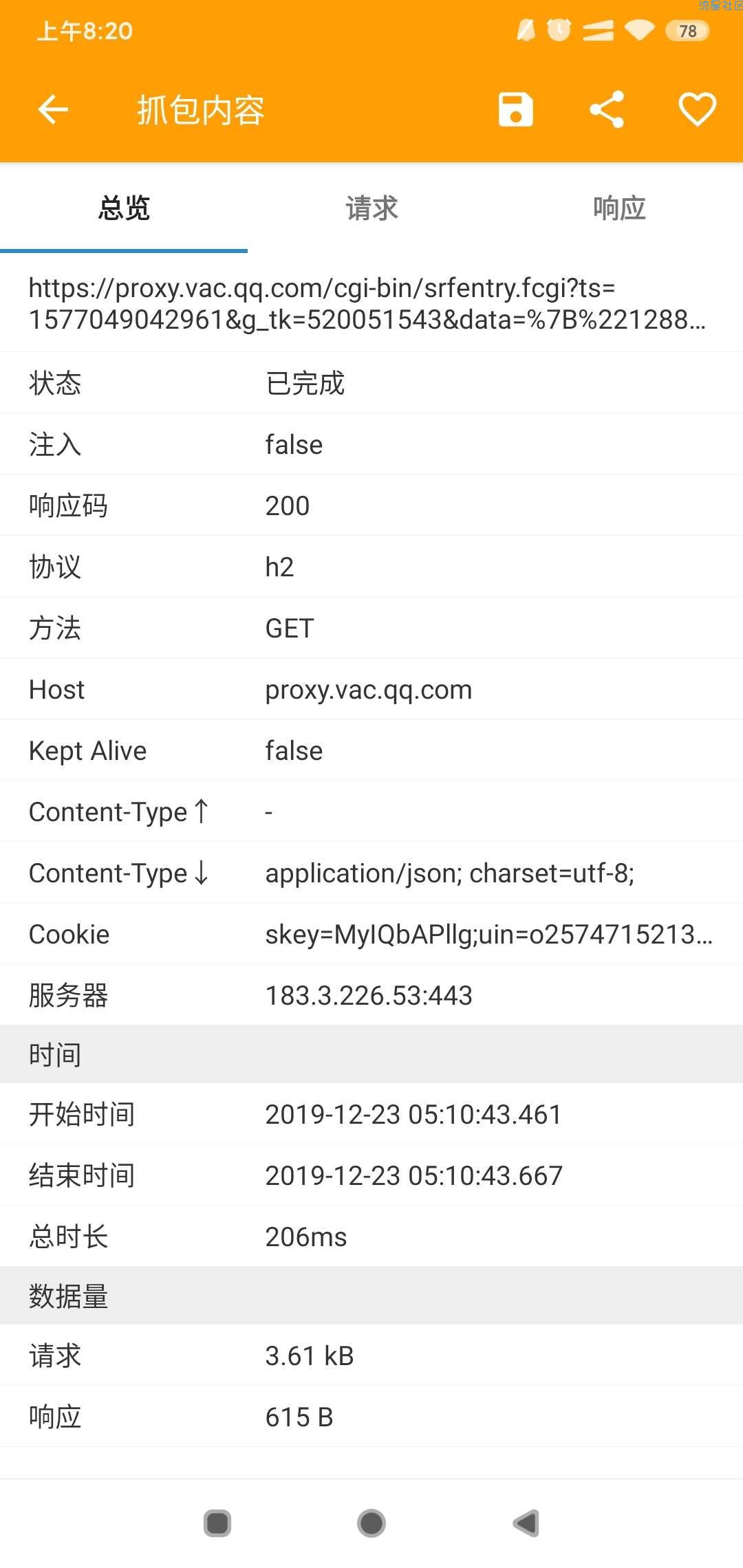This screenshot has height=1568, width=743.
Task: Save the captured packet with floppy icon
Action: (x=515, y=109)
